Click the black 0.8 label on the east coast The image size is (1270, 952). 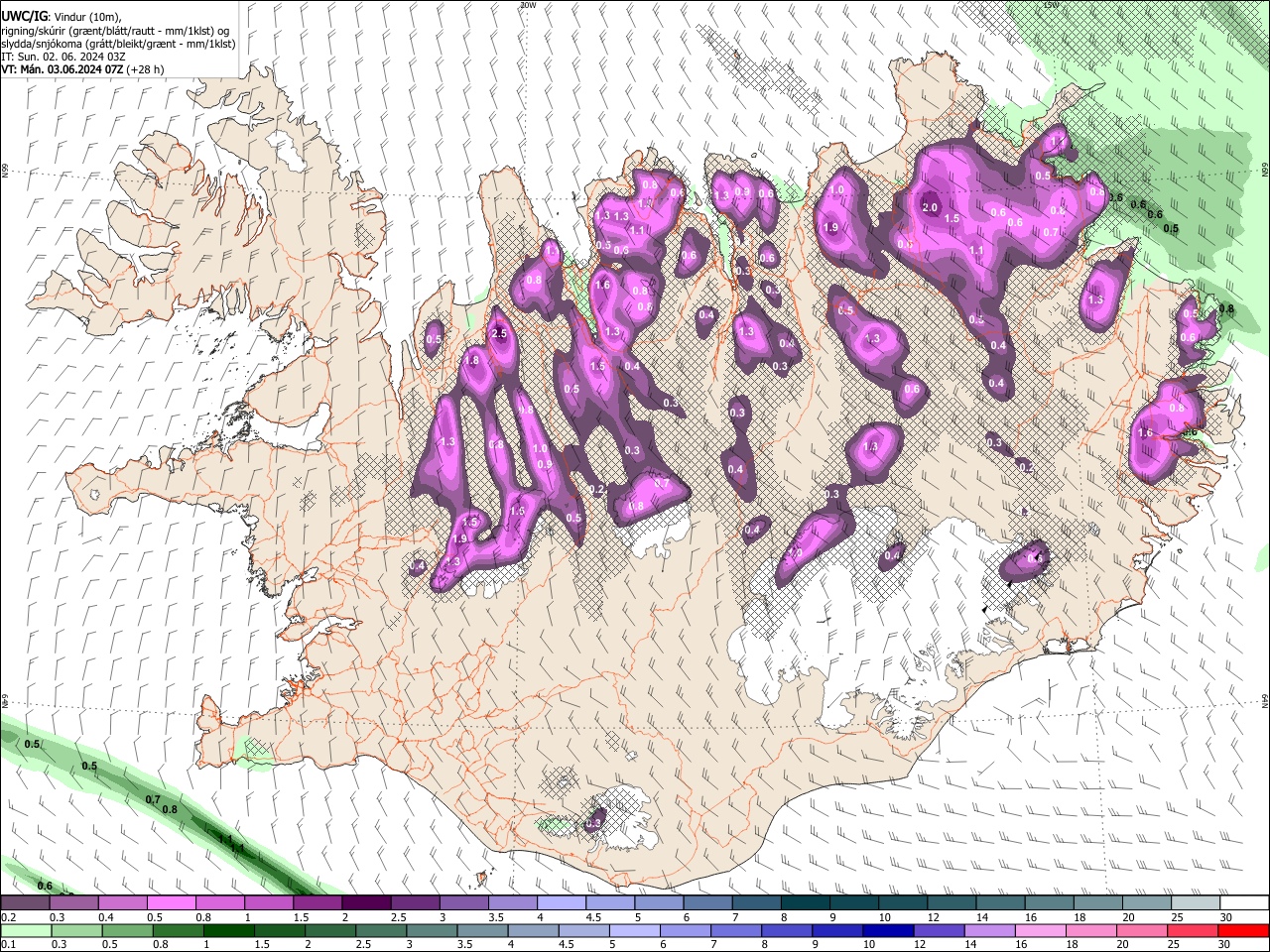pos(1226,309)
